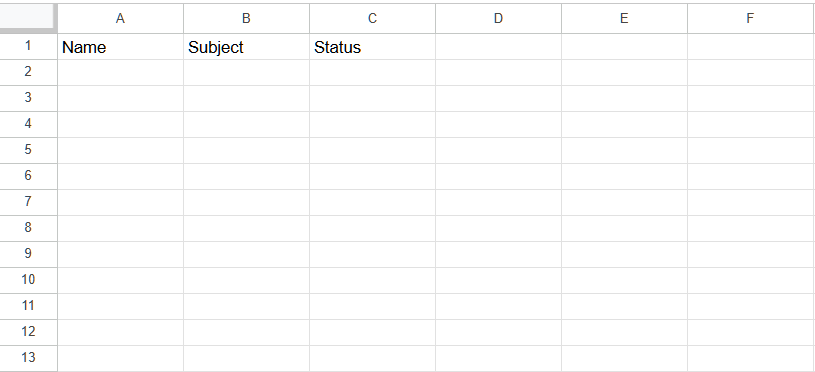
Task: Select column C via its header
Action: tap(372, 18)
